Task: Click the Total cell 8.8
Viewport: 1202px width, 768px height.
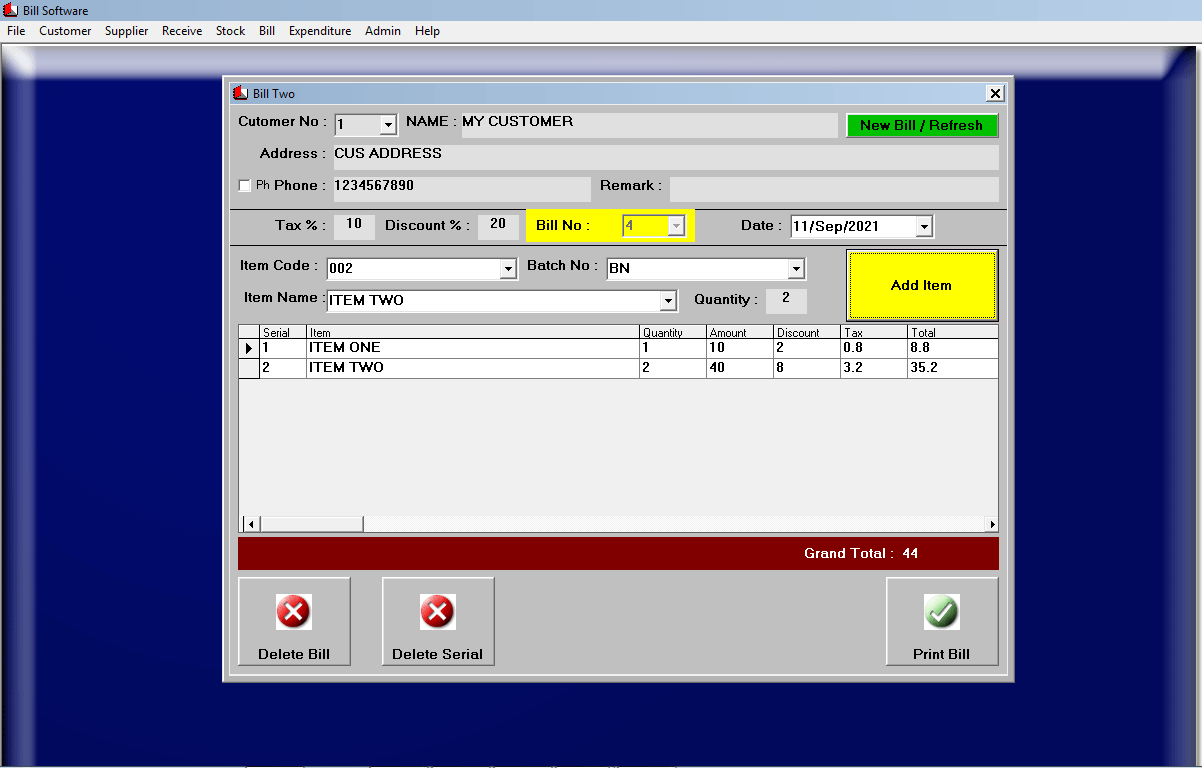Action: [953, 348]
